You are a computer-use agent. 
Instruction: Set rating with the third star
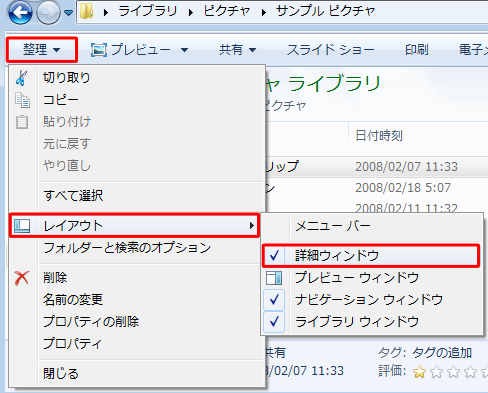(x=453, y=372)
